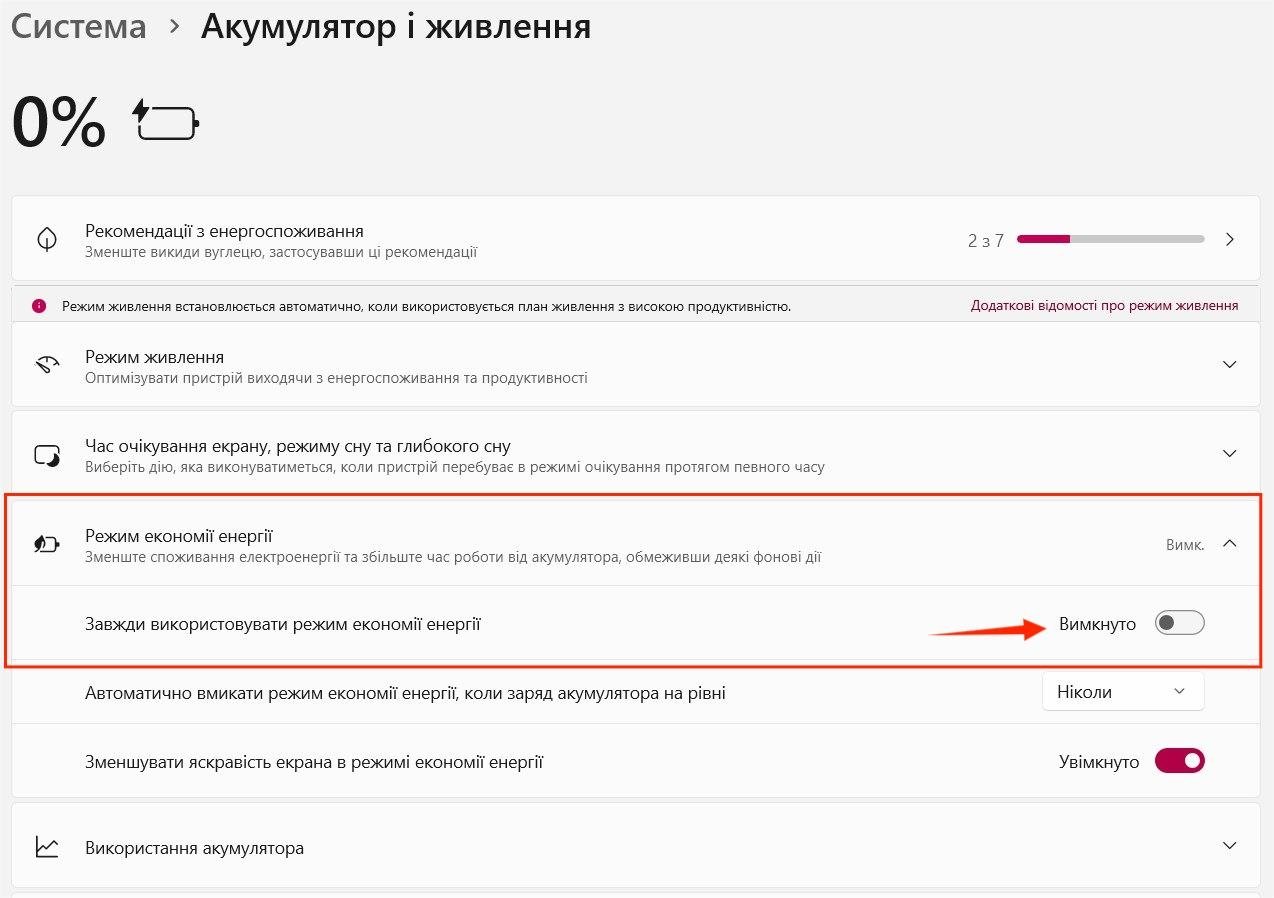1274x898 pixels.
Task: Click the leaf icon for energy recommendations
Action: tap(46, 240)
